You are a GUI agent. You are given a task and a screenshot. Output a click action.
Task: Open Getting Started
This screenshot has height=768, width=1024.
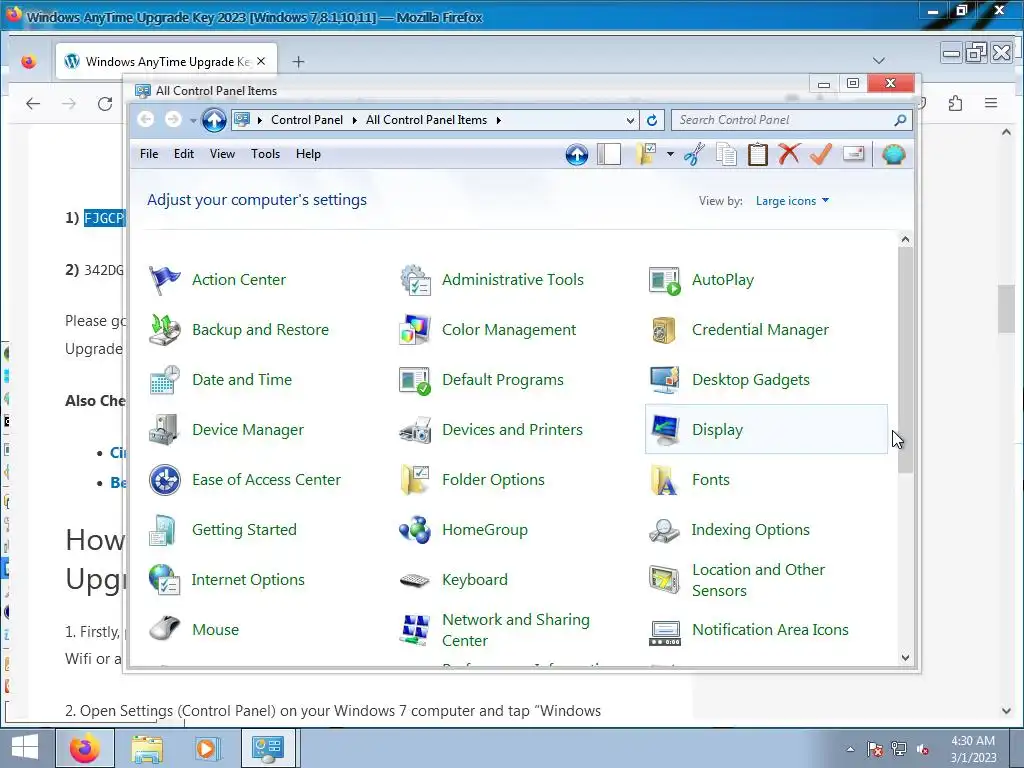click(223, 530)
